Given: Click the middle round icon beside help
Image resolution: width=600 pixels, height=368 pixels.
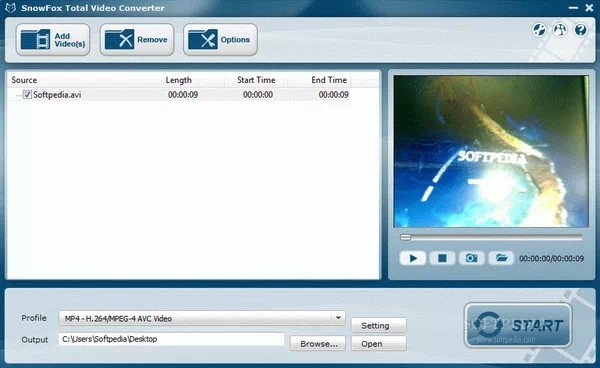Looking at the screenshot, I should pyautogui.click(x=560, y=29).
